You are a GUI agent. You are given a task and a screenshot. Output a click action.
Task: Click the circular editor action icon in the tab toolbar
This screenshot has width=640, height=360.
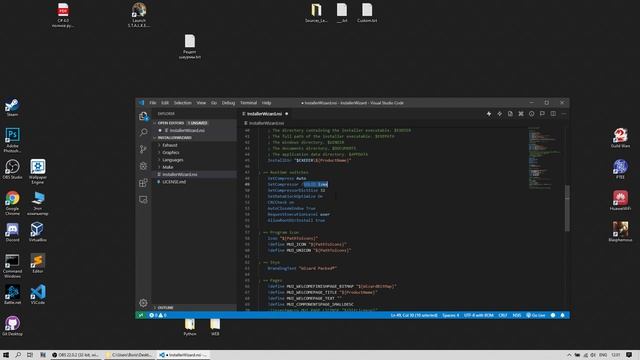pyautogui.click(x=531, y=114)
